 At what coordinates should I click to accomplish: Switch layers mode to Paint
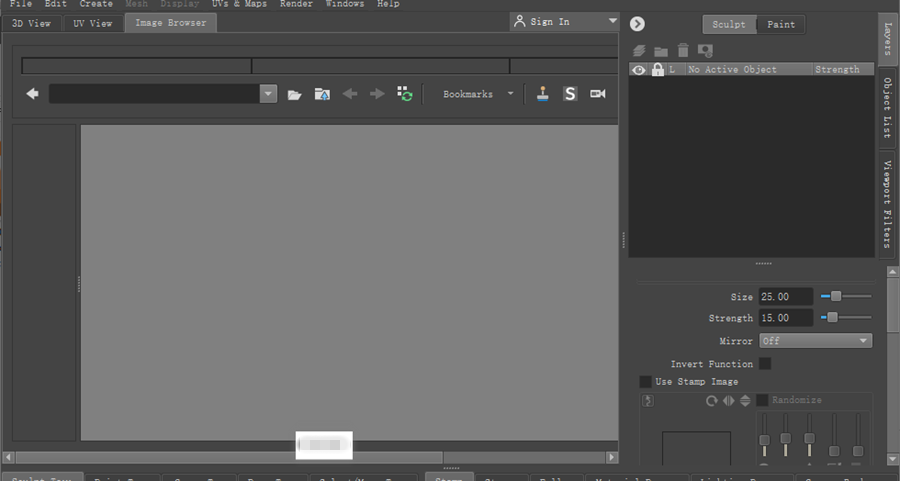(x=781, y=24)
